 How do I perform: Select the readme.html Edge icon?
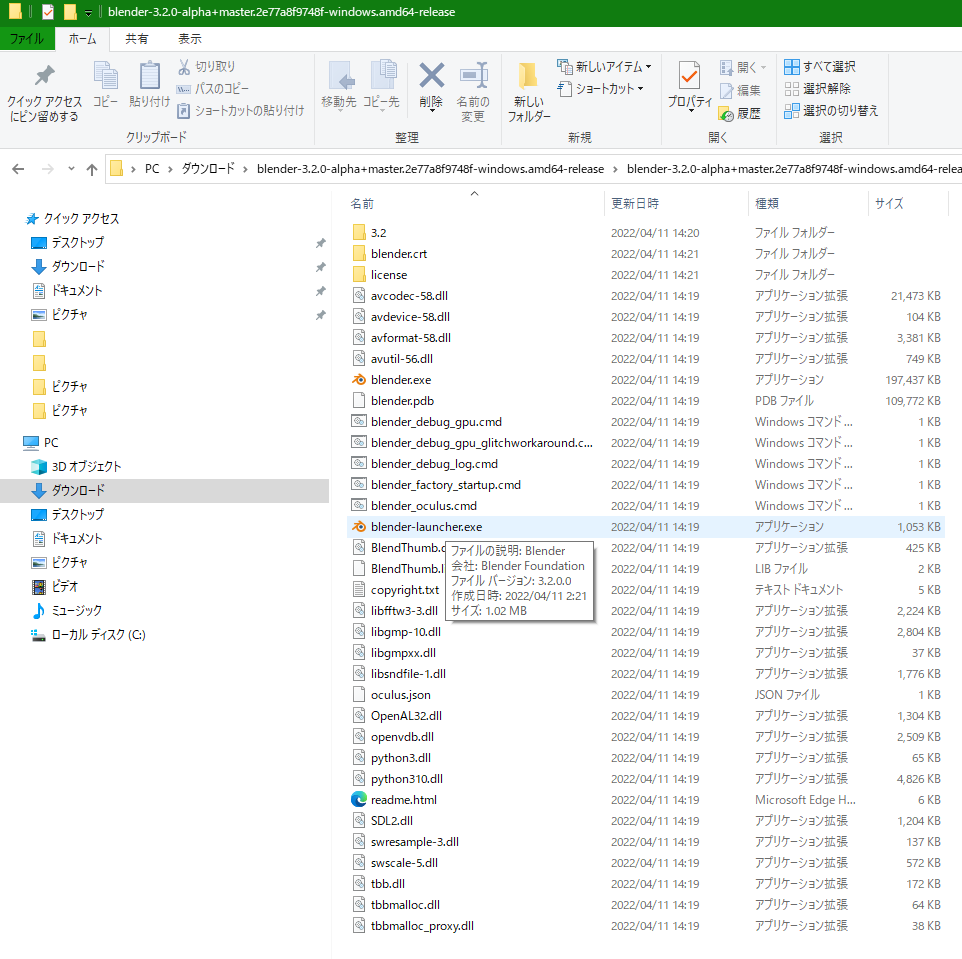click(359, 799)
